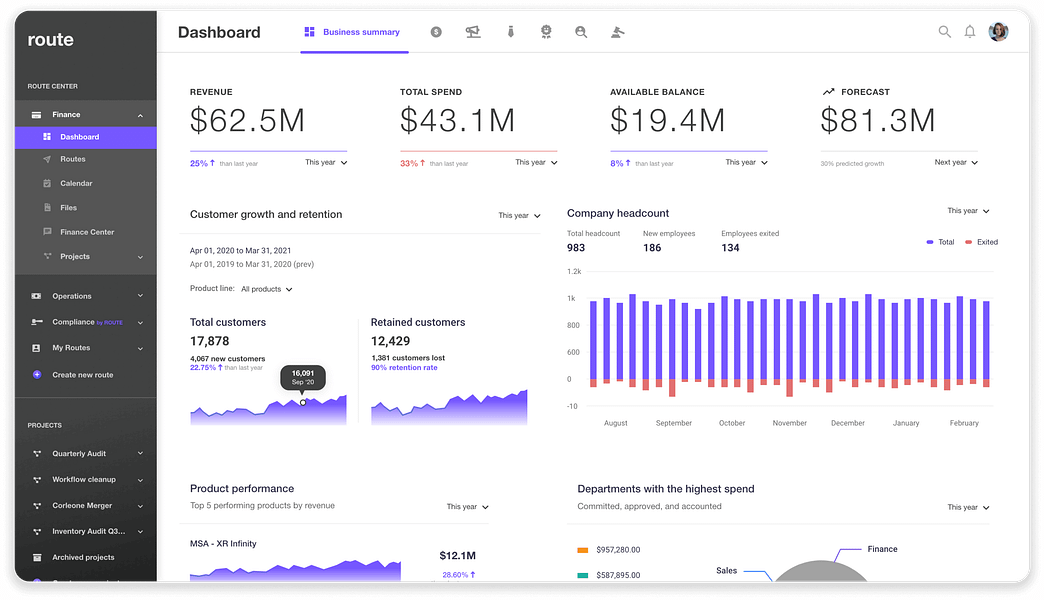Expand the Corleone Merger project
Screen dimensions: 1044x600
140,506
